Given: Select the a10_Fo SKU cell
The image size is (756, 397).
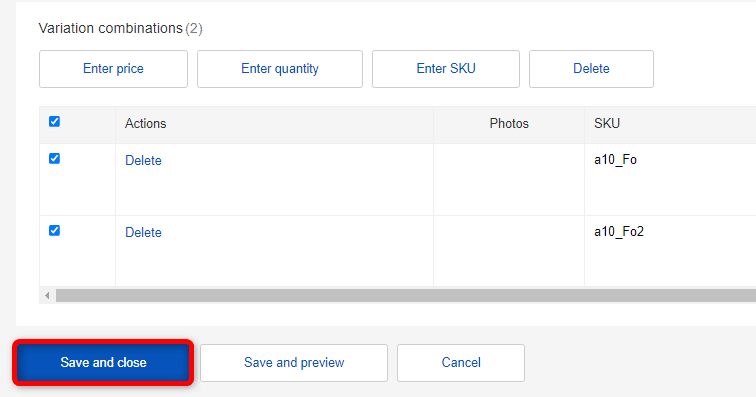Looking at the screenshot, I should (670, 179).
